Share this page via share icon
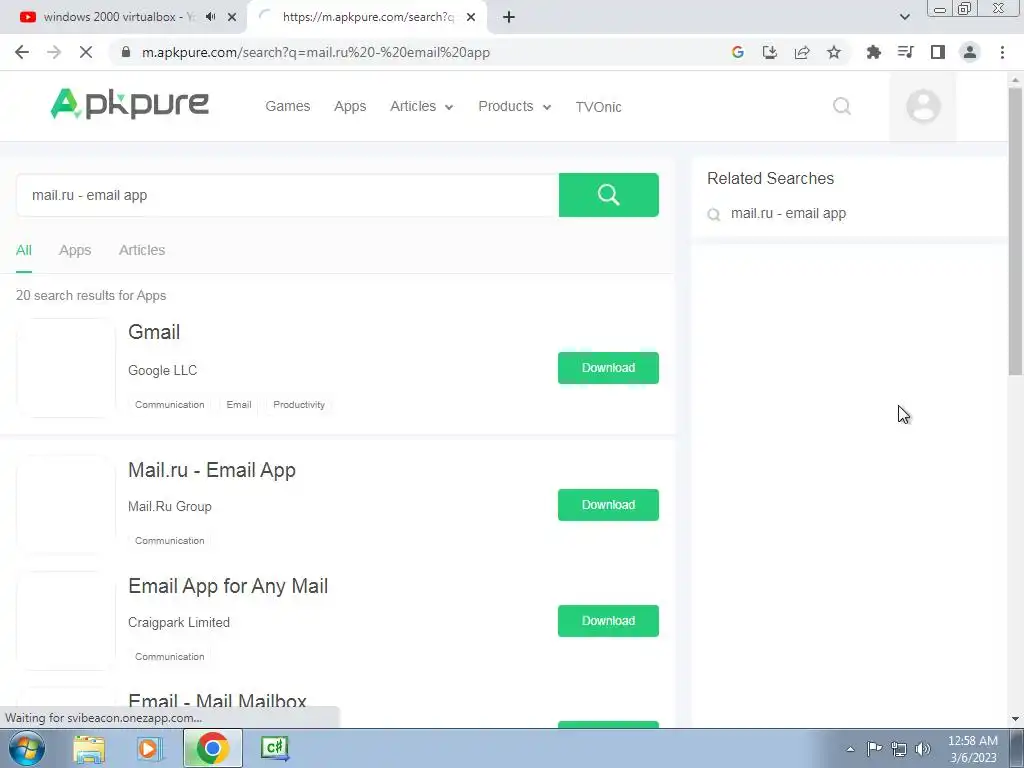Screen dimensions: 1024x768 [x=802, y=52]
